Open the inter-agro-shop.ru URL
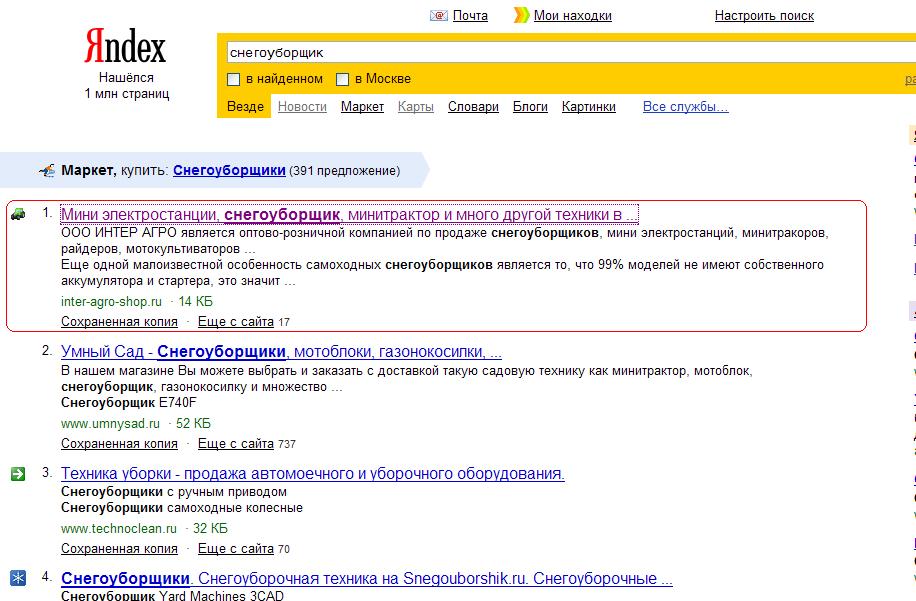 [x=111, y=301]
